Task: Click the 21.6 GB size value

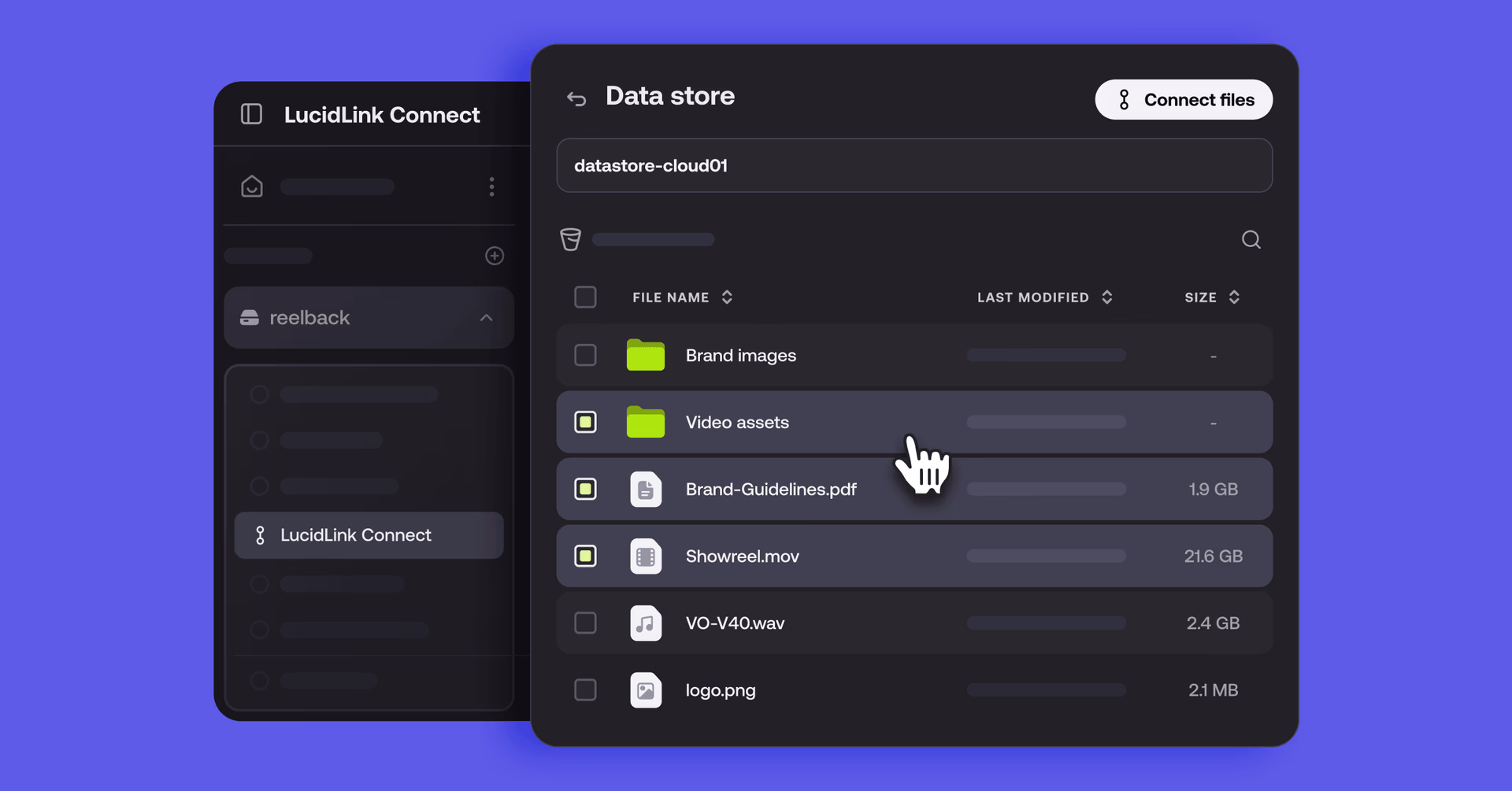Action: [x=1214, y=556]
